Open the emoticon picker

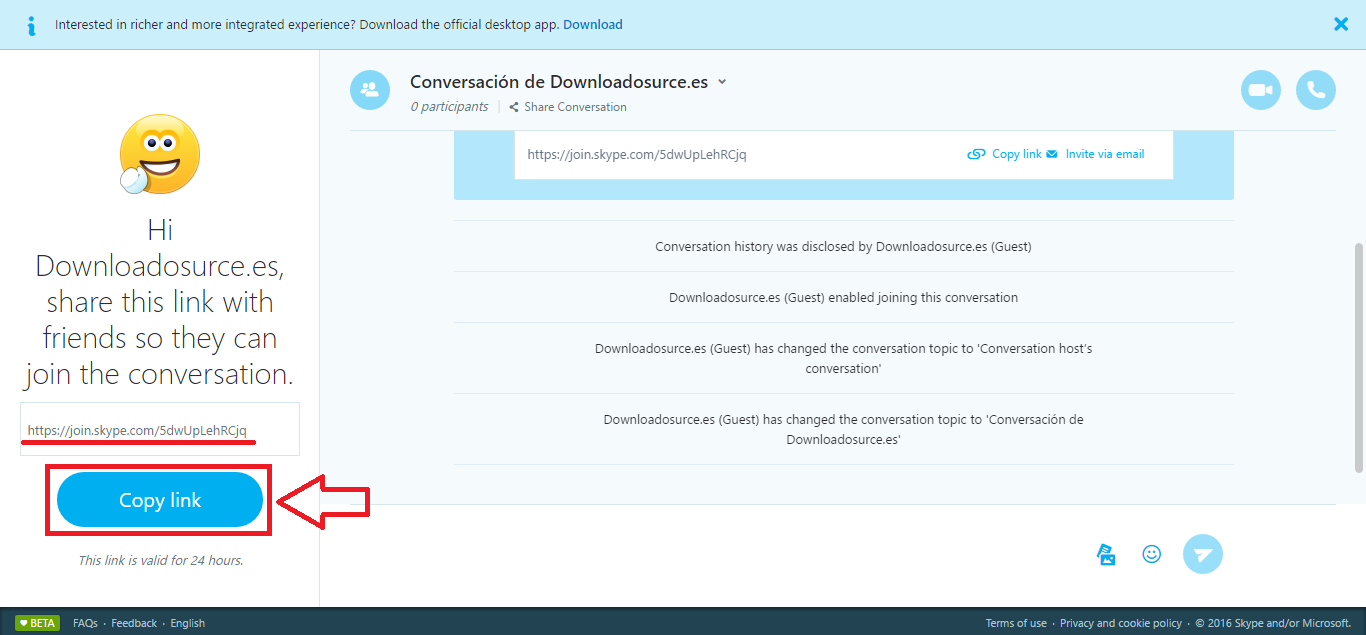click(1152, 554)
